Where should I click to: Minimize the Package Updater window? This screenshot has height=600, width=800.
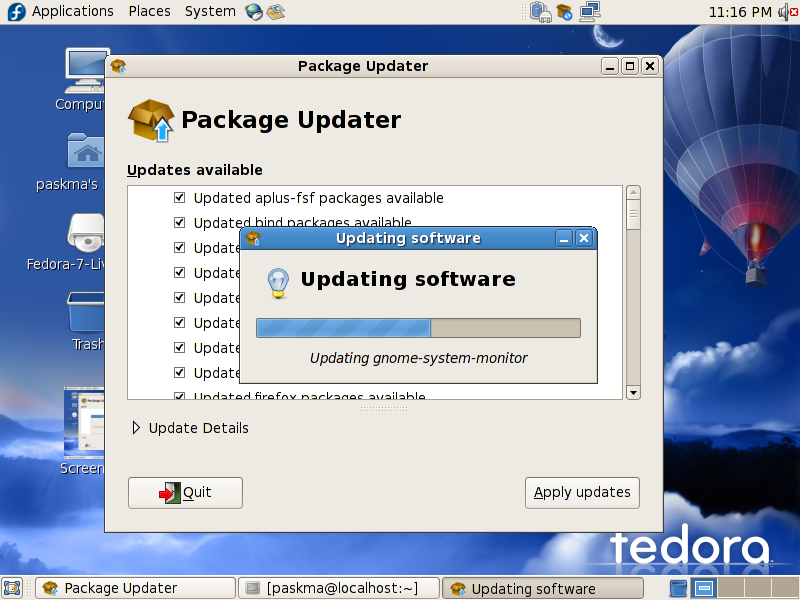tap(610, 66)
